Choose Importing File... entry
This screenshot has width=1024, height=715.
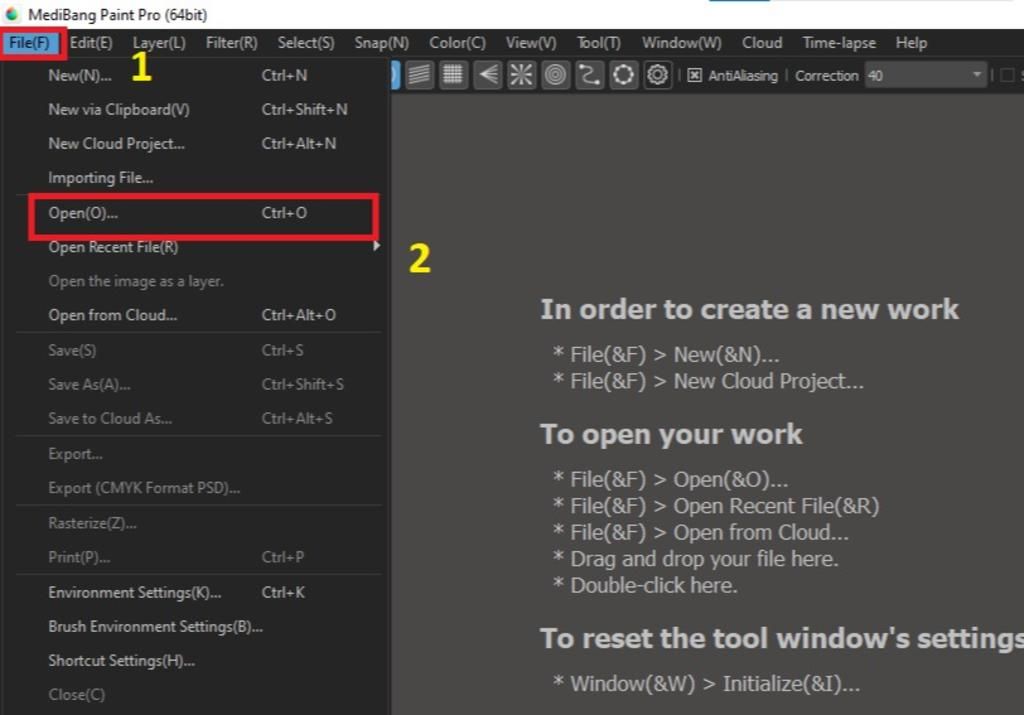pyautogui.click(x=198, y=178)
